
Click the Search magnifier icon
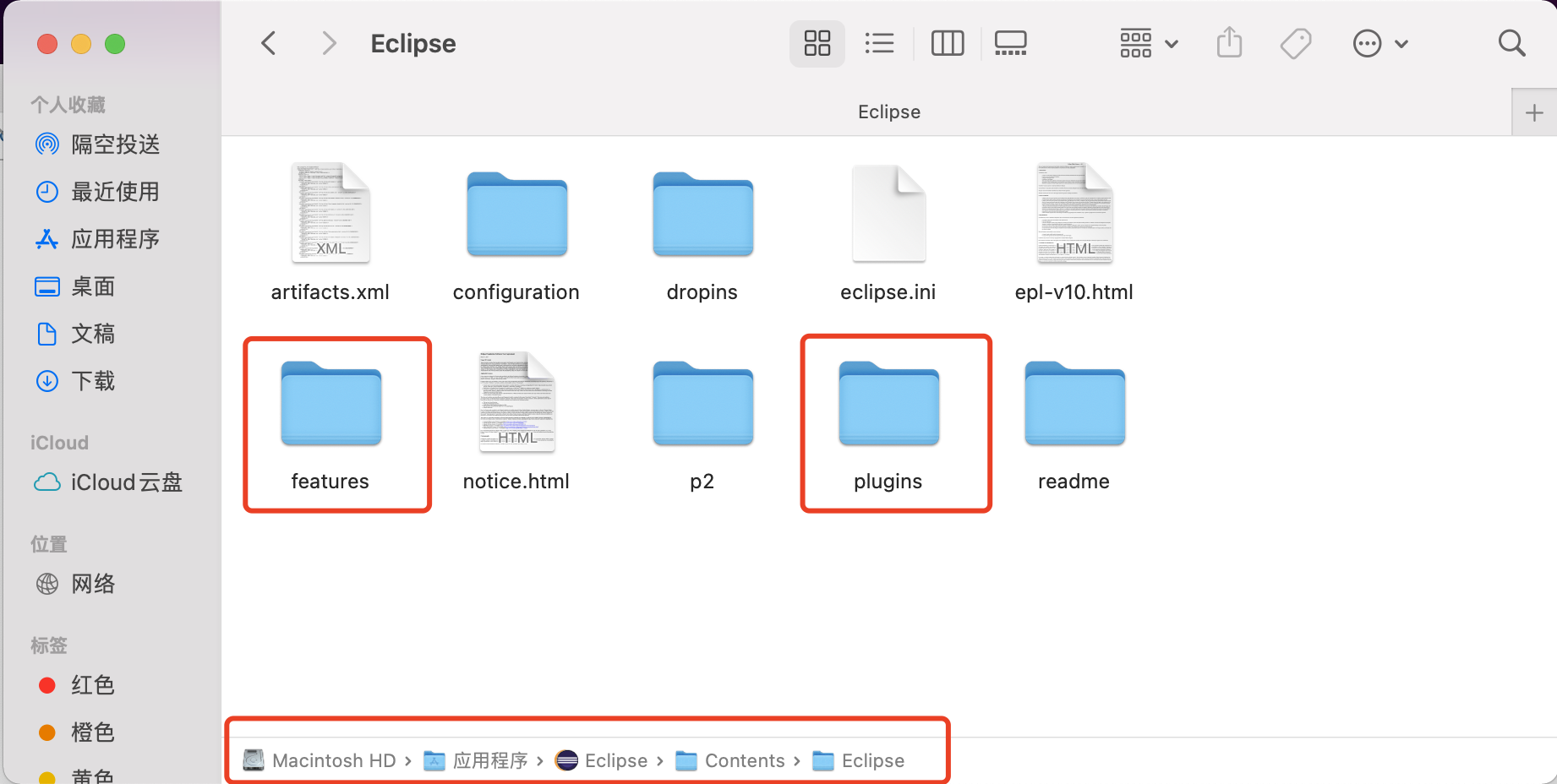(1511, 43)
